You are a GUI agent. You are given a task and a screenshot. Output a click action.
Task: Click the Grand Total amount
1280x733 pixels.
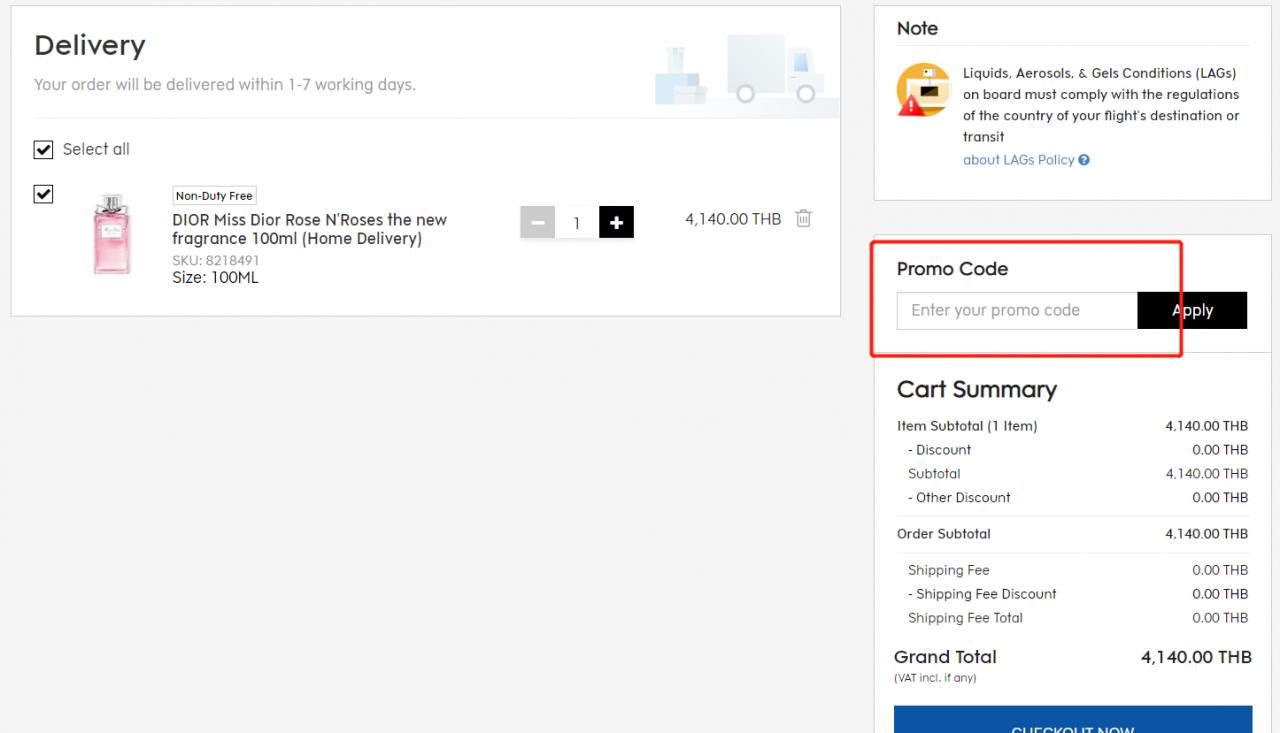(x=1195, y=657)
